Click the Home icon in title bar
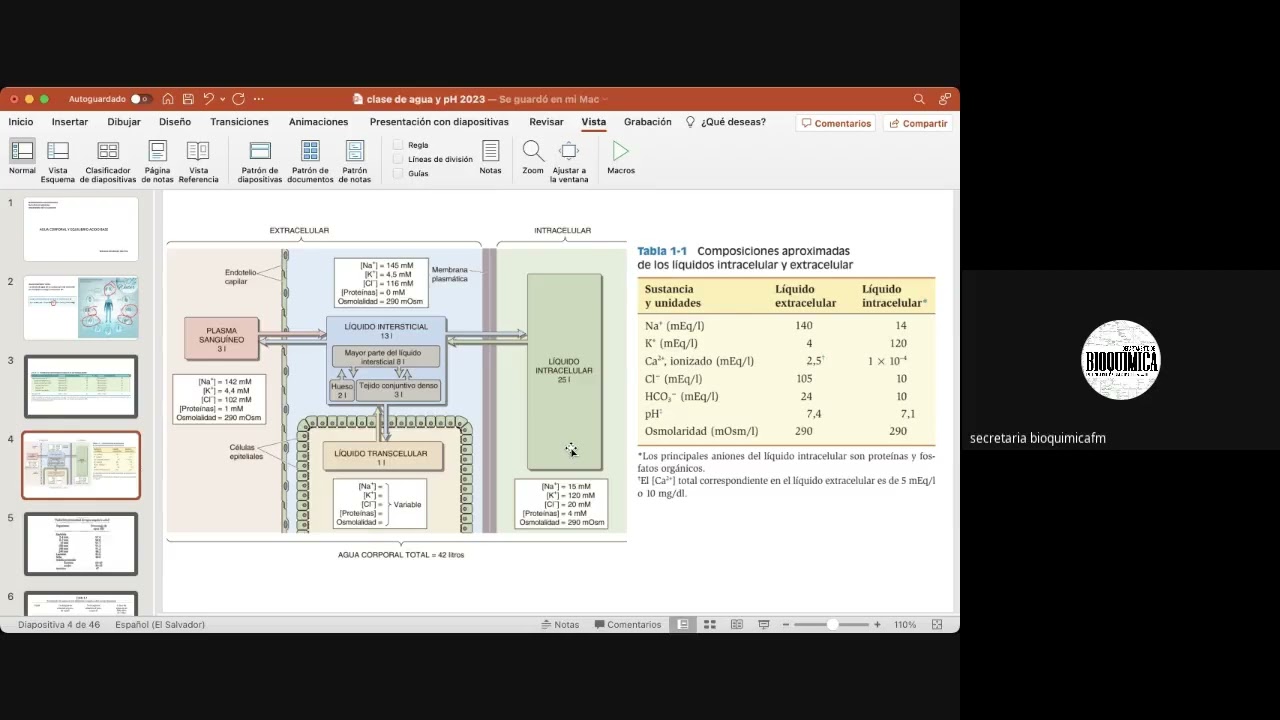 point(168,99)
